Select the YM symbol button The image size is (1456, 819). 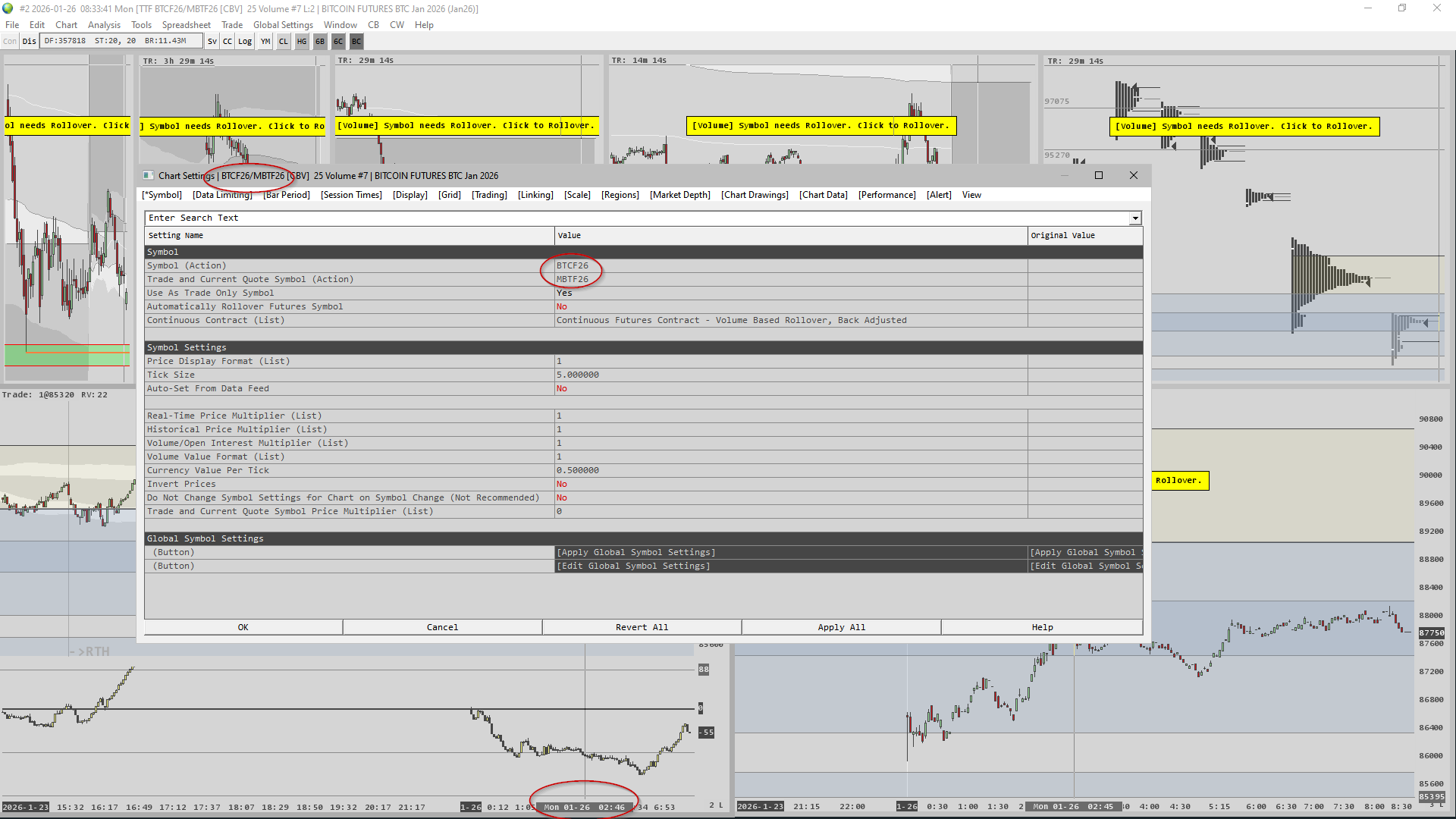pyautogui.click(x=265, y=41)
